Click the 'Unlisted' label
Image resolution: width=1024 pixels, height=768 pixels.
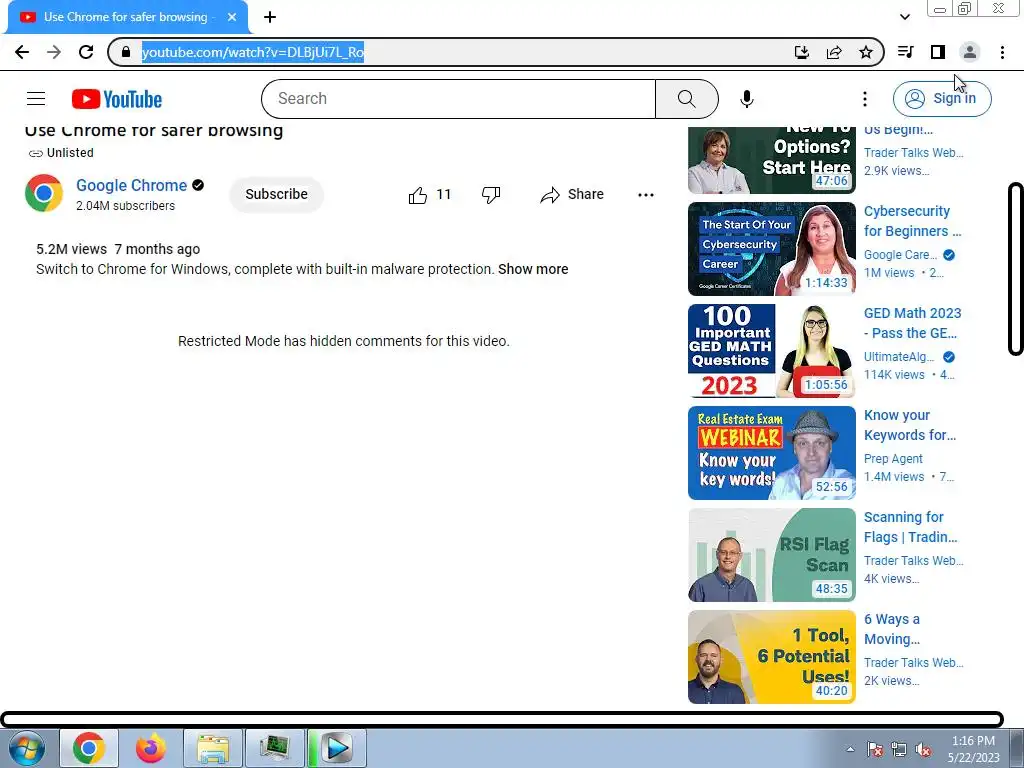pos(70,153)
